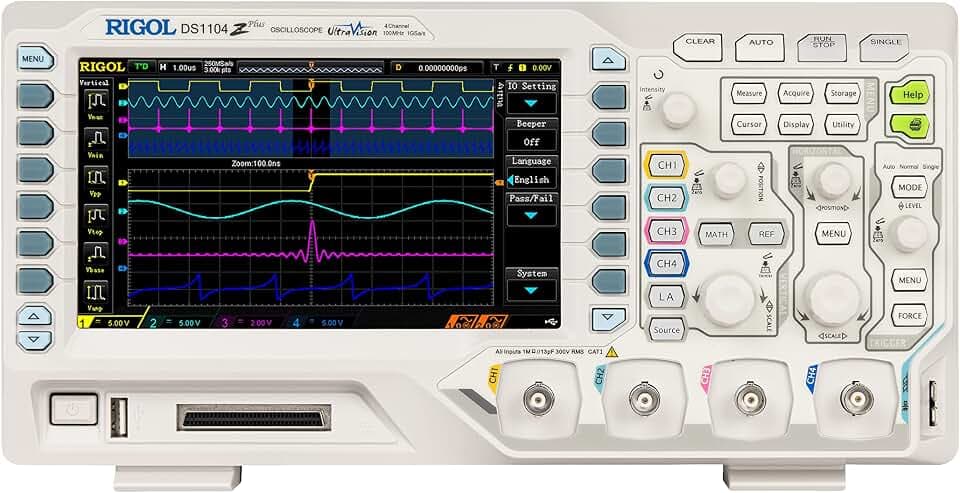Toggle the MATH function button
Viewport: 960px width, 493px height.
pyautogui.click(x=716, y=234)
